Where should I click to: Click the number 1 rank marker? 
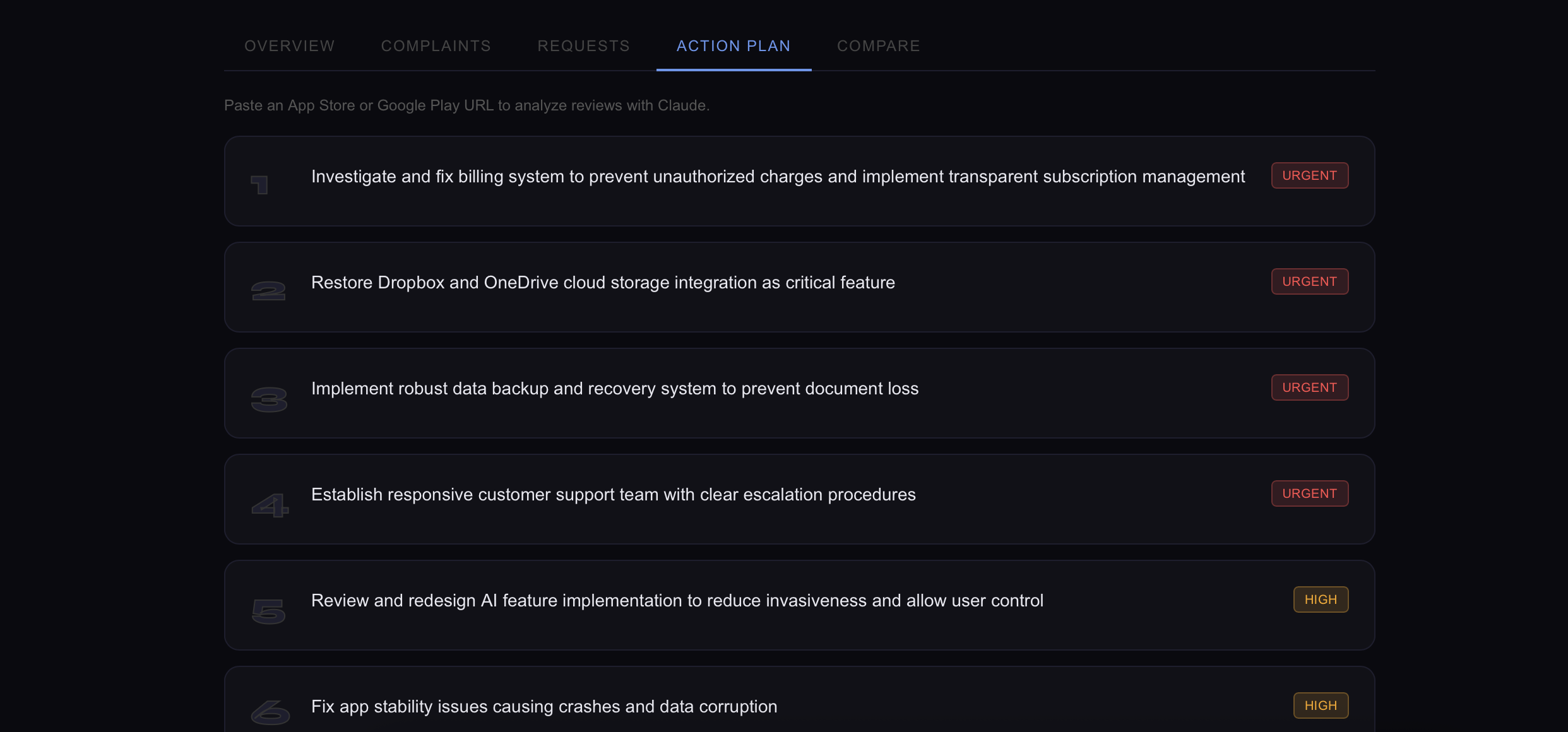[259, 185]
